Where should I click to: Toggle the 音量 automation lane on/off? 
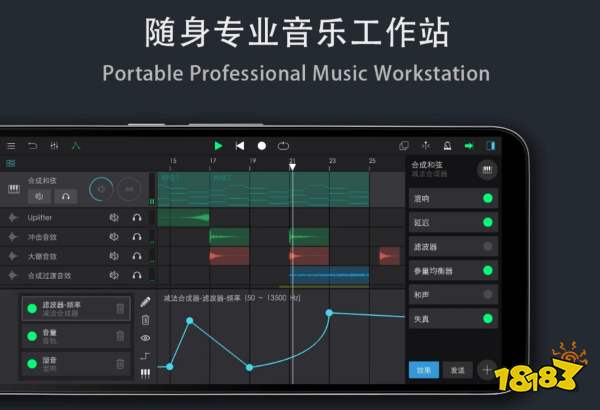tap(32, 336)
